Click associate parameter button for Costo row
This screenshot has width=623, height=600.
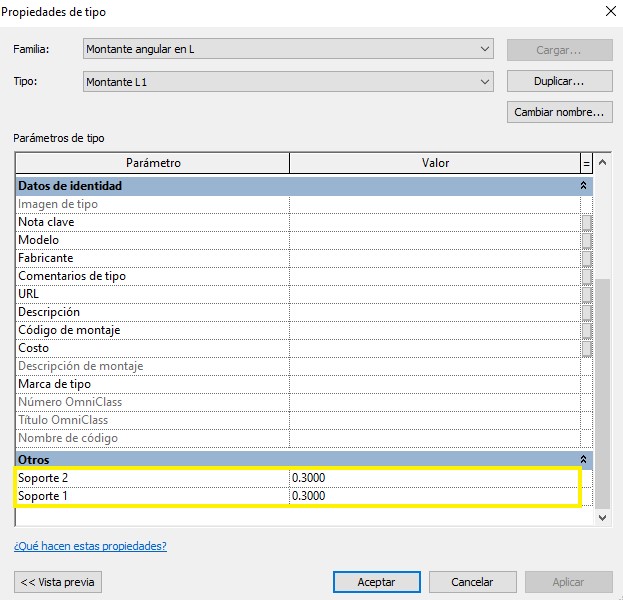pos(587,348)
